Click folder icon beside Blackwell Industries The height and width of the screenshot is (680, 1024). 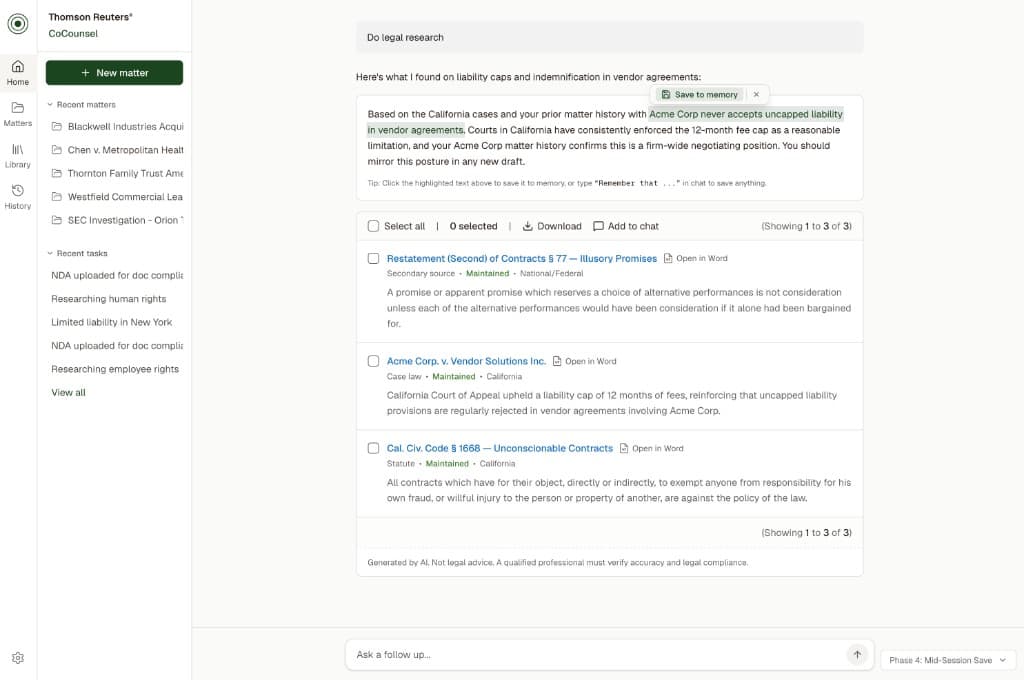pos(57,126)
